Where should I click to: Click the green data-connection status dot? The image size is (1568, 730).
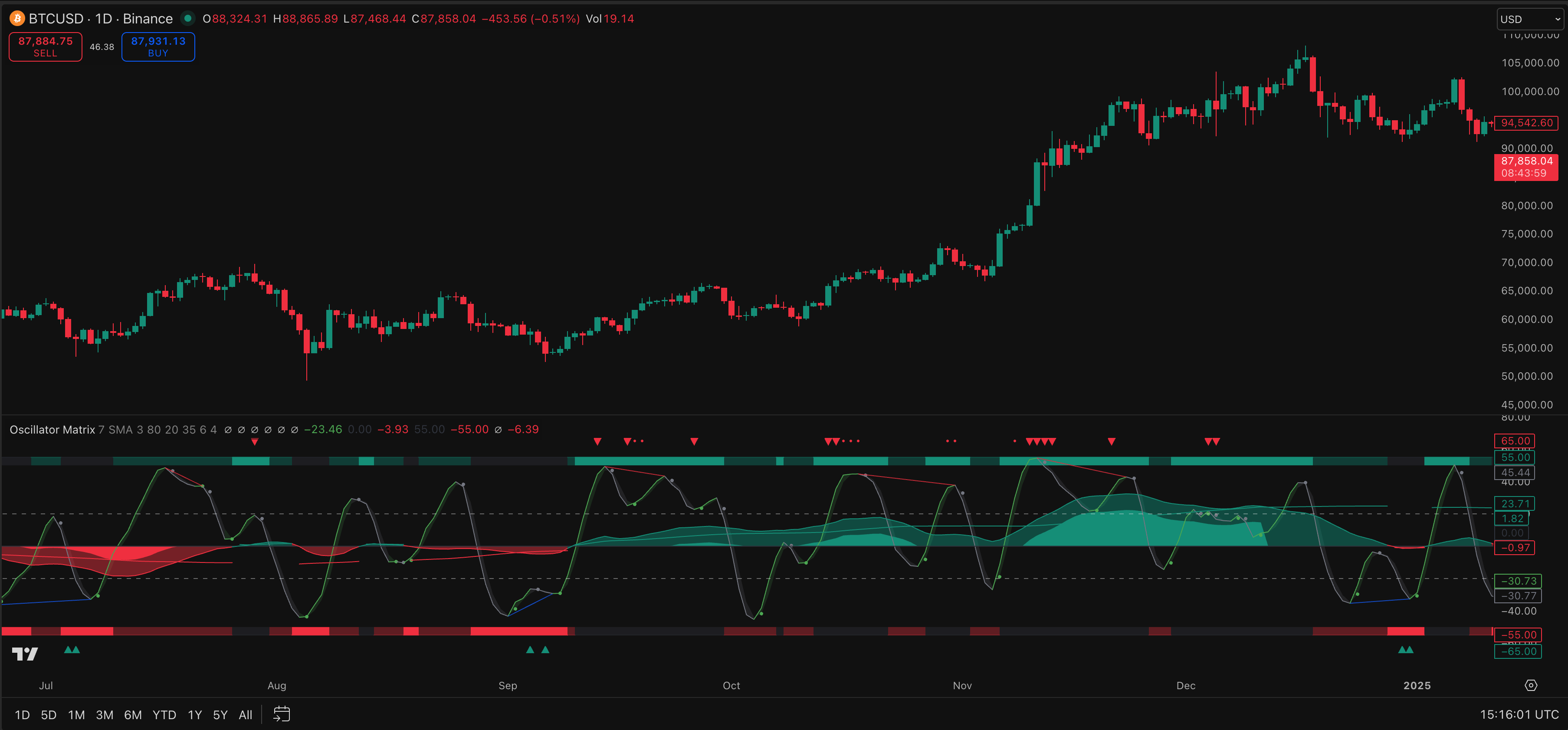[x=189, y=19]
